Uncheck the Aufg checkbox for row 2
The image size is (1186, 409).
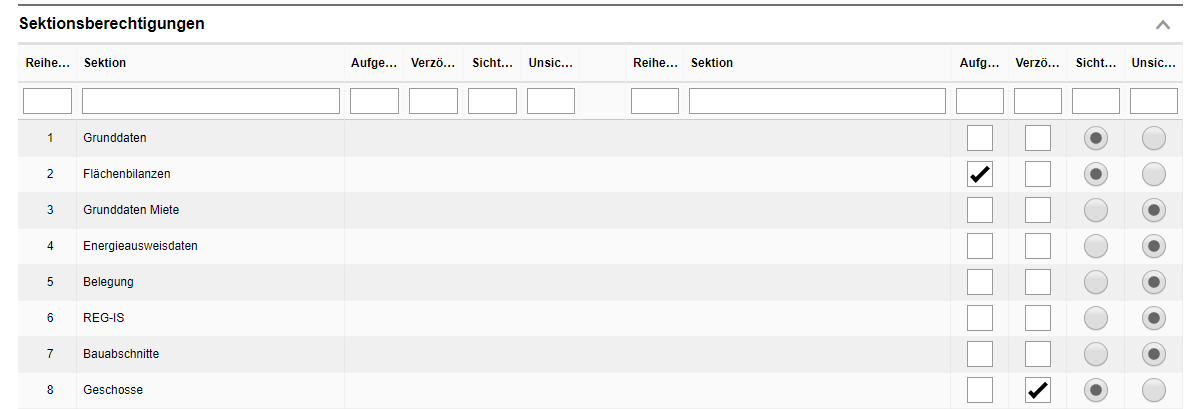[x=980, y=174]
